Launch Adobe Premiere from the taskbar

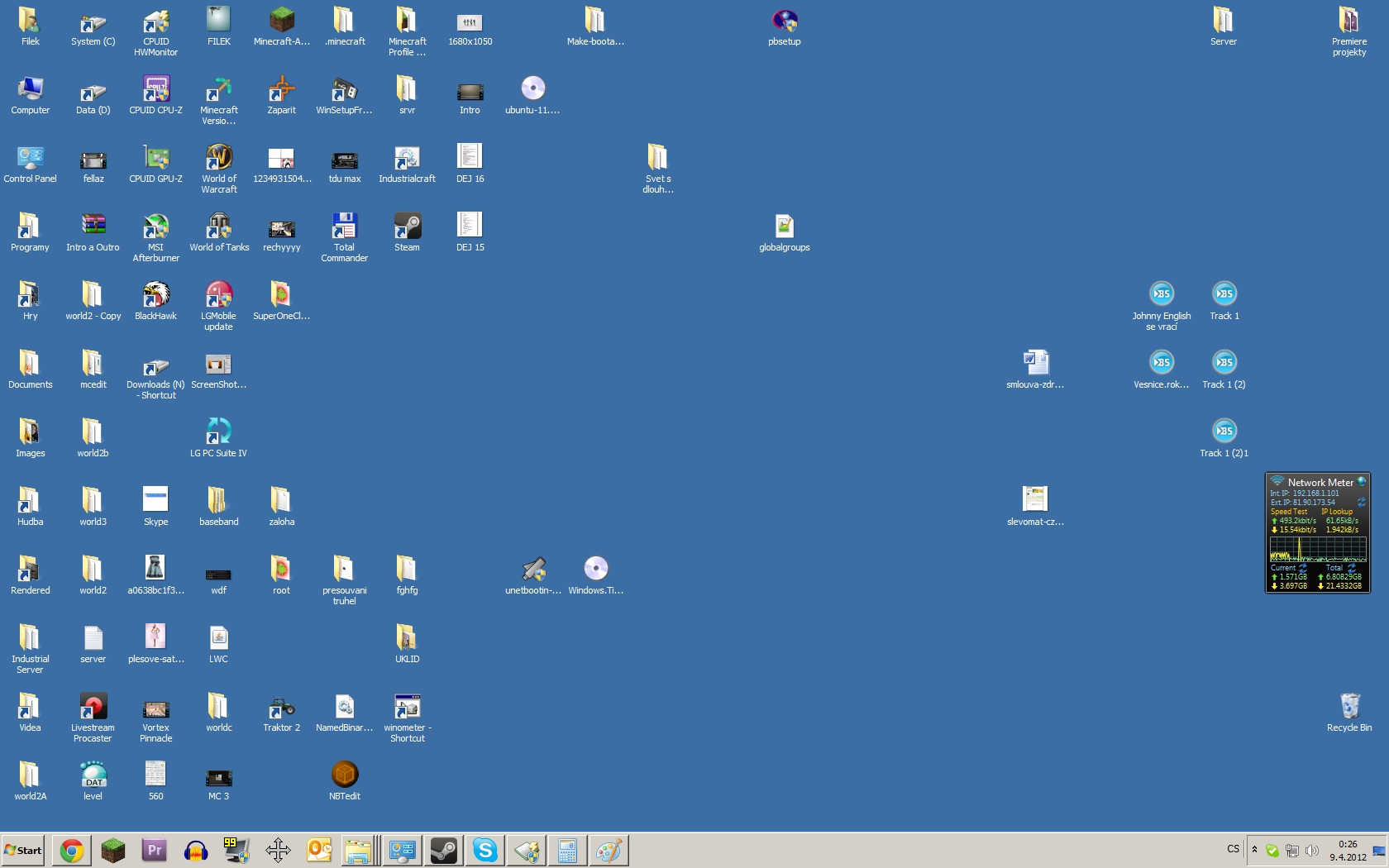(x=155, y=850)
